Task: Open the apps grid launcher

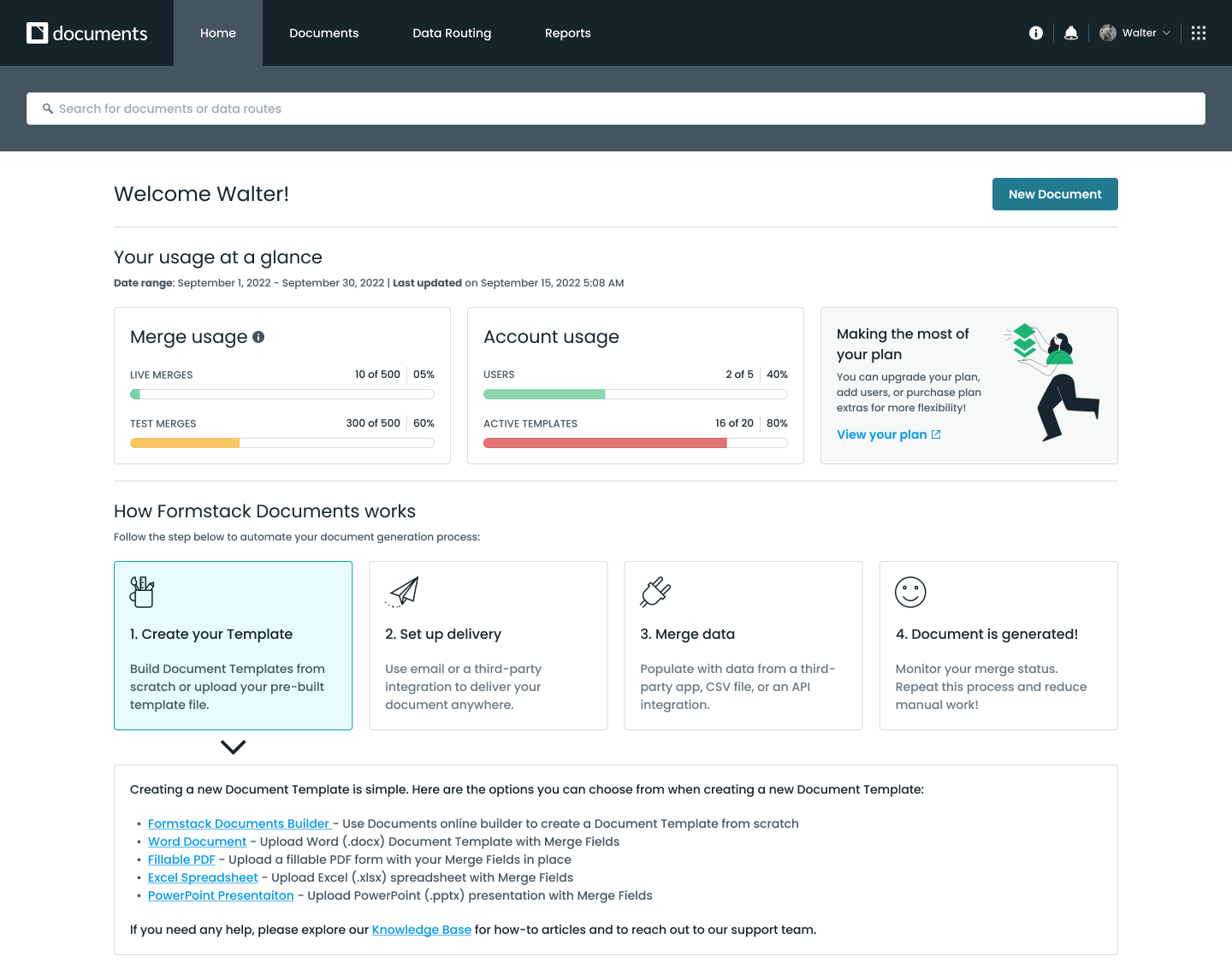Action: [x=1198, y=32]
